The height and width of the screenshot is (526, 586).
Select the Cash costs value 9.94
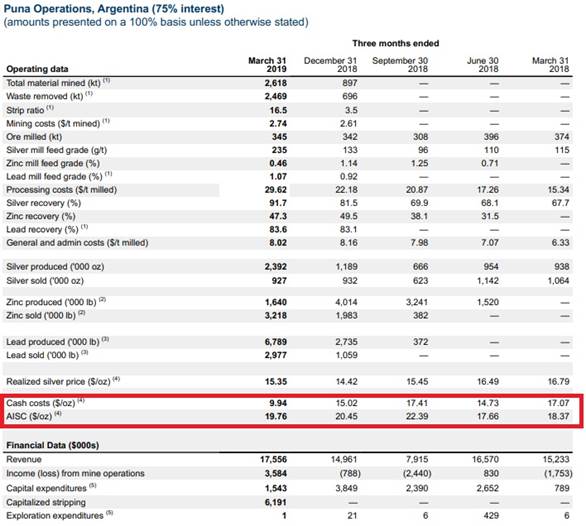pos(278,403)
